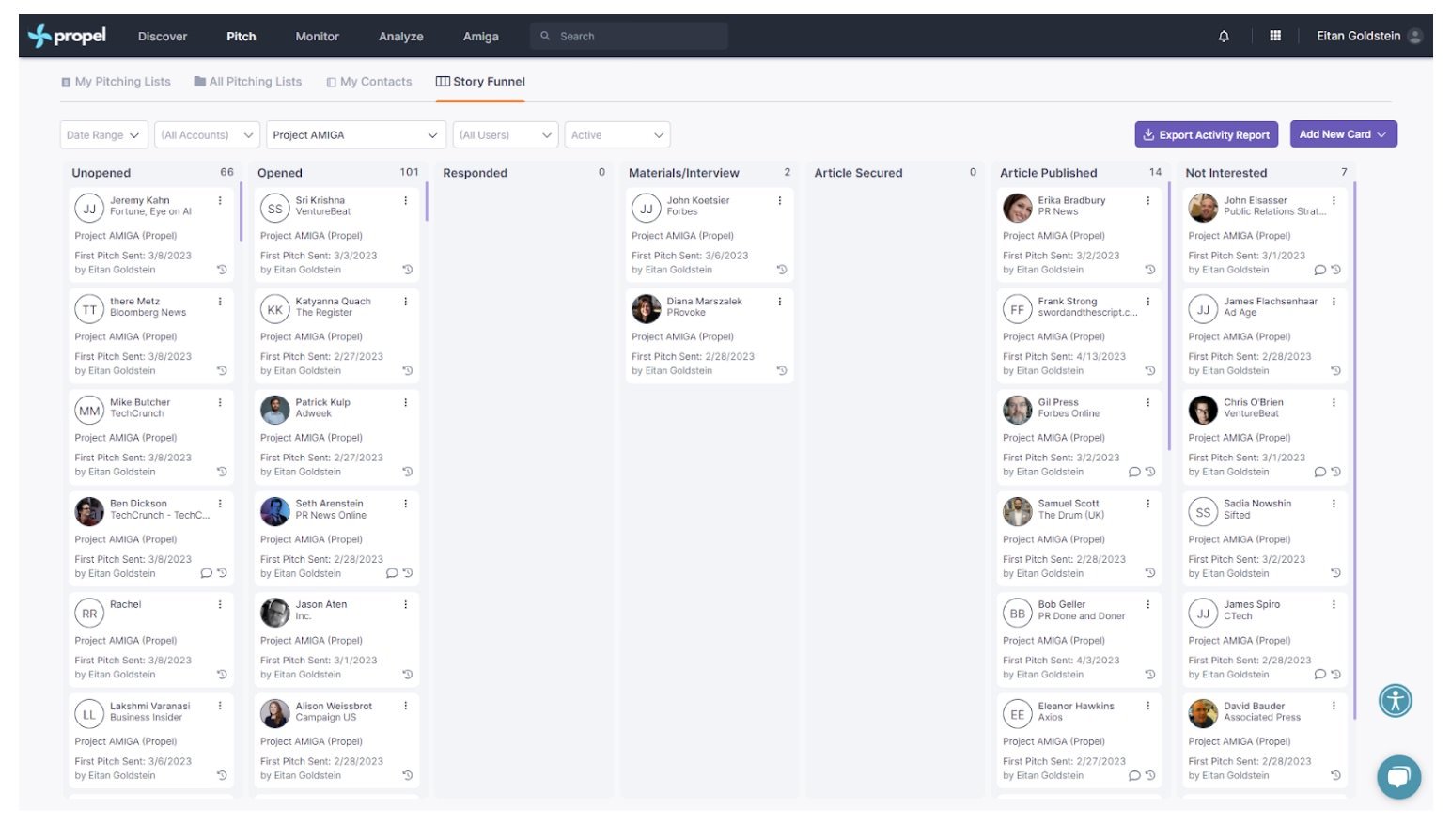
Task: Open the apps grid menu
Action: 1275,36
